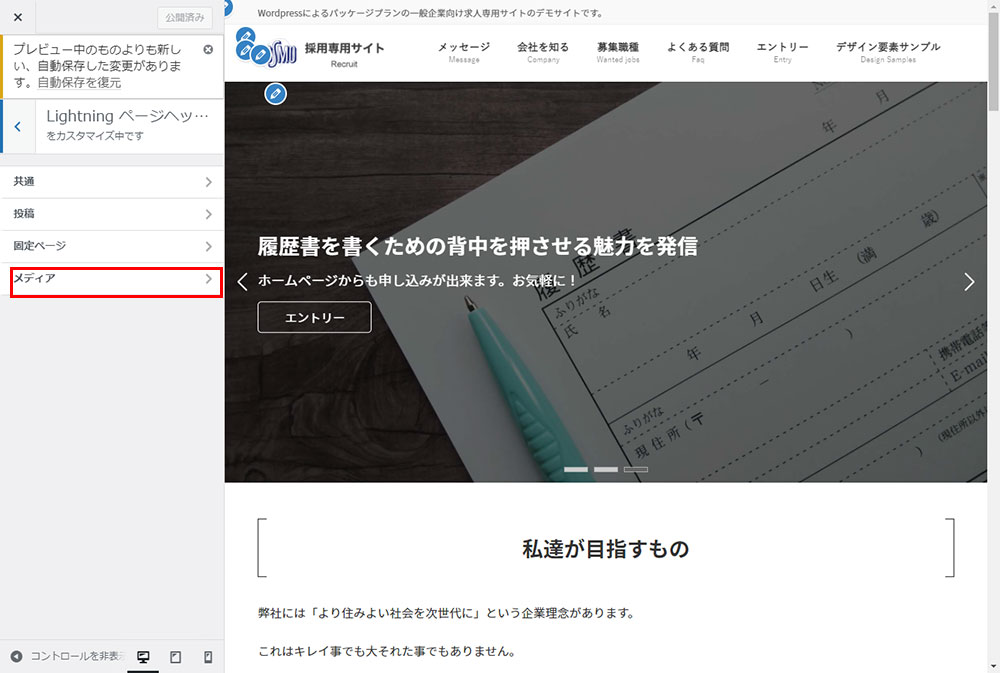Switch to mobile preview mode

(x=208, y=657)
